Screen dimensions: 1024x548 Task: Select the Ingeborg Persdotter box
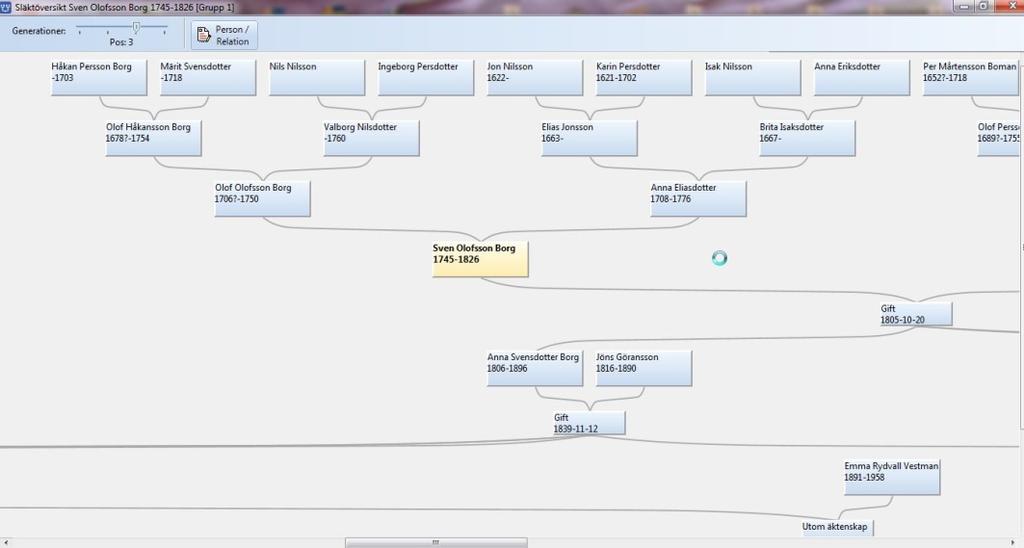click(426, 78)
